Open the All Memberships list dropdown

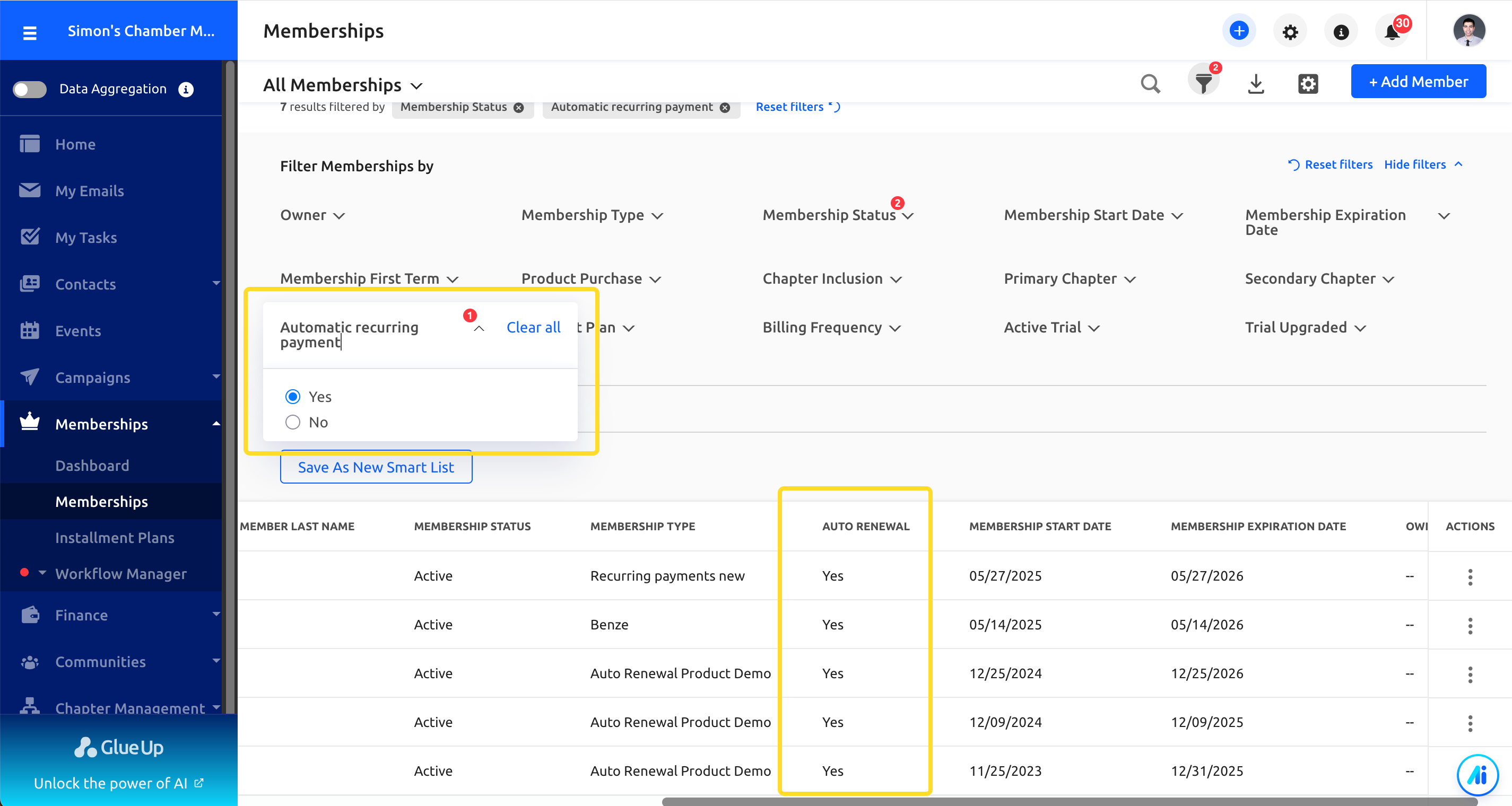pyautogui.click(x=343, y=85)
